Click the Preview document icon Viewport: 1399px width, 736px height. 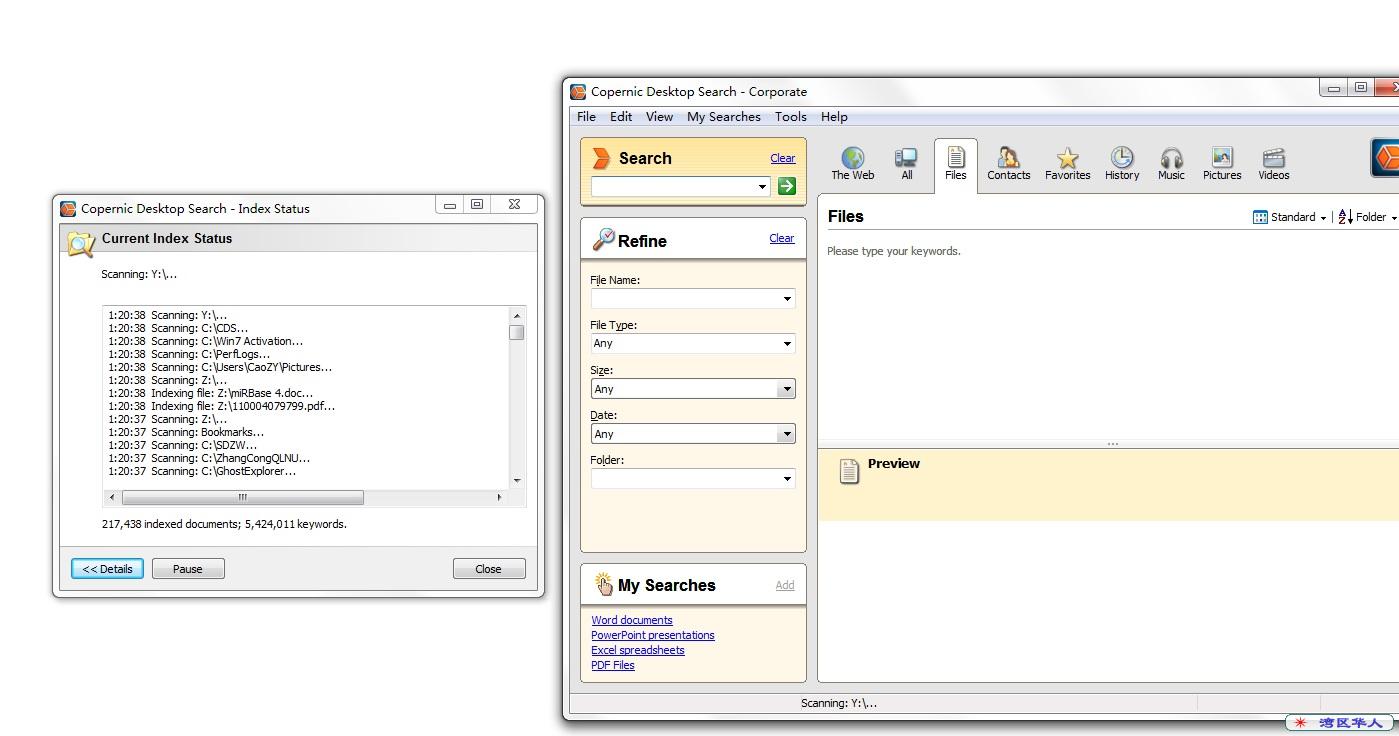click(x=849, y=471)
